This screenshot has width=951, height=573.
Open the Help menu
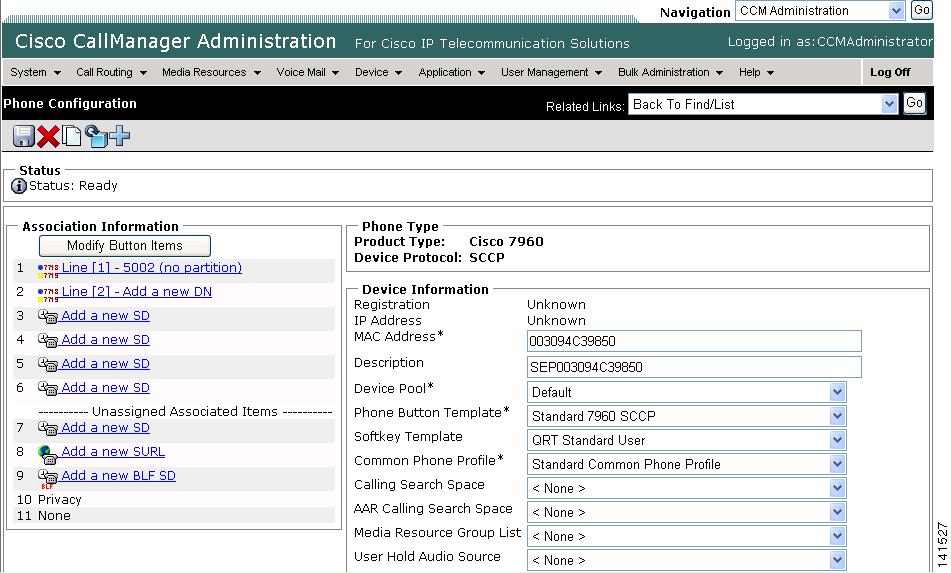[756, 72]
